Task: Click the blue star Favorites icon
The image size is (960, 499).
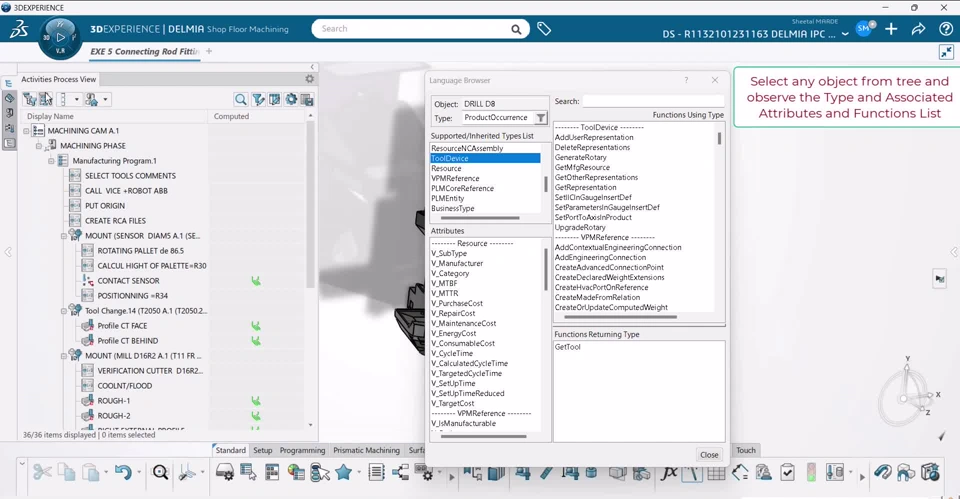Action: (x=343, y=473)
